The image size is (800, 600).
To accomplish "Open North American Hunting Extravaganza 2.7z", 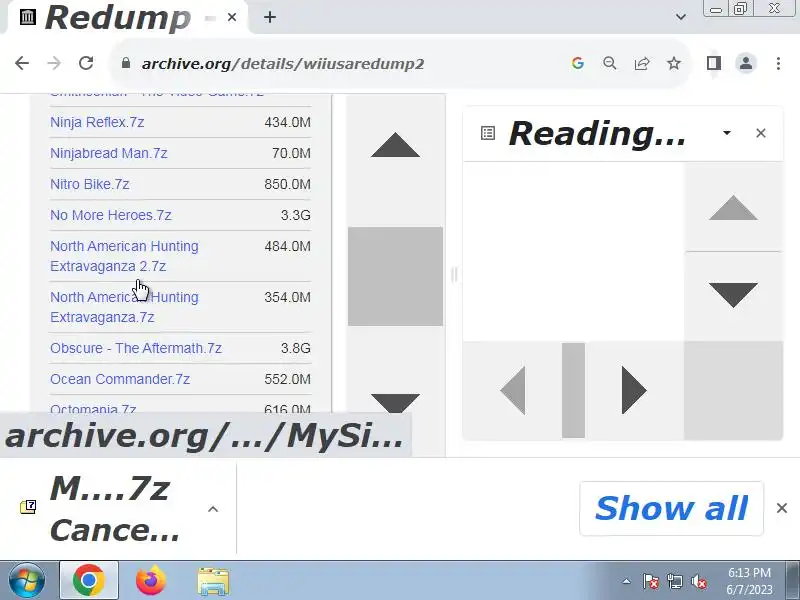I will (x=124, y=256).
